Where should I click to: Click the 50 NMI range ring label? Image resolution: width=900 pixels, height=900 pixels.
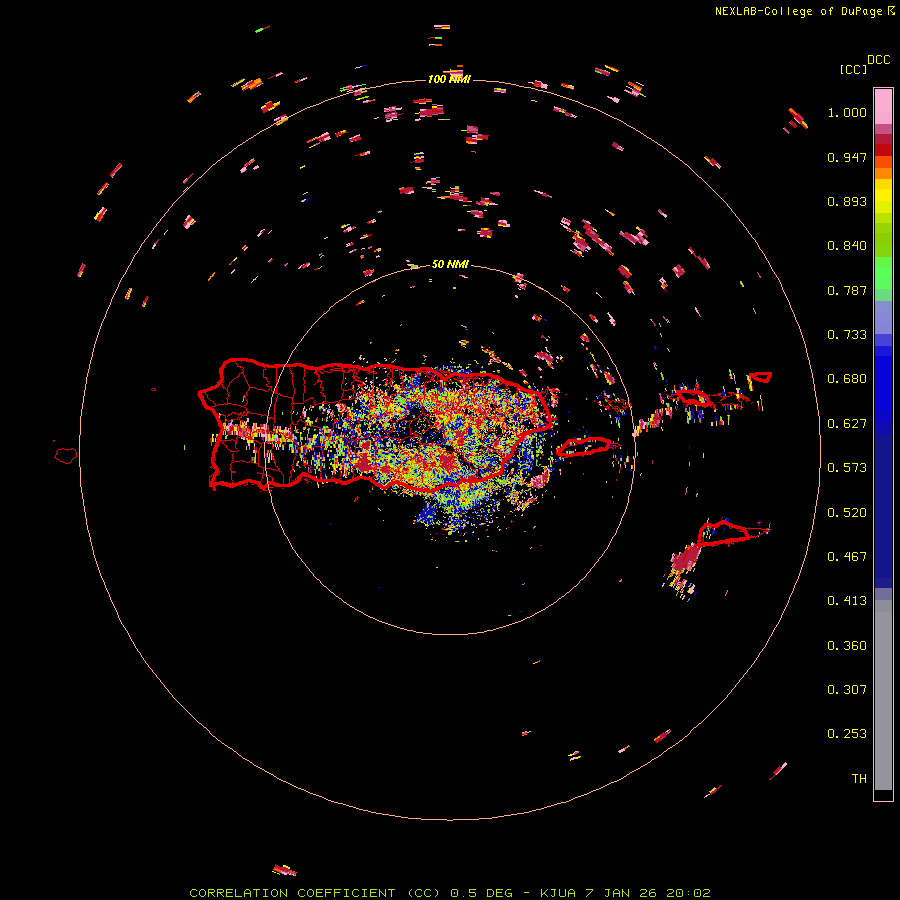tap(450, 264)
